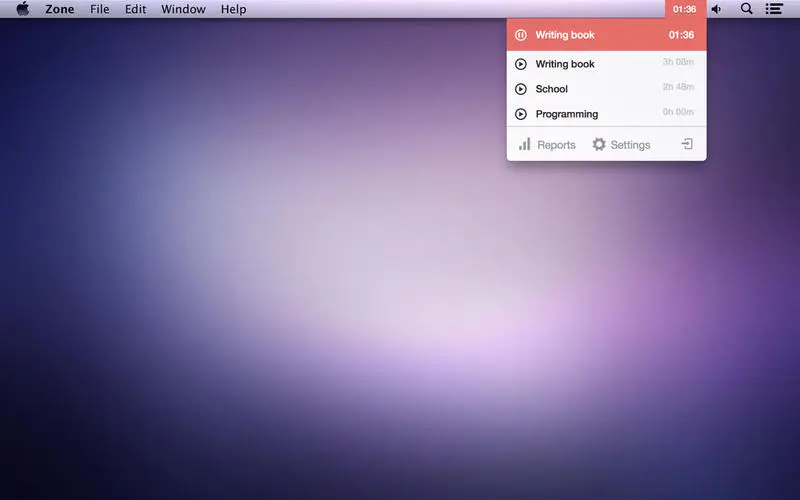Pause the active Writing book timer
The width and height of the screenshot is (800, 500).
[520, 35]
